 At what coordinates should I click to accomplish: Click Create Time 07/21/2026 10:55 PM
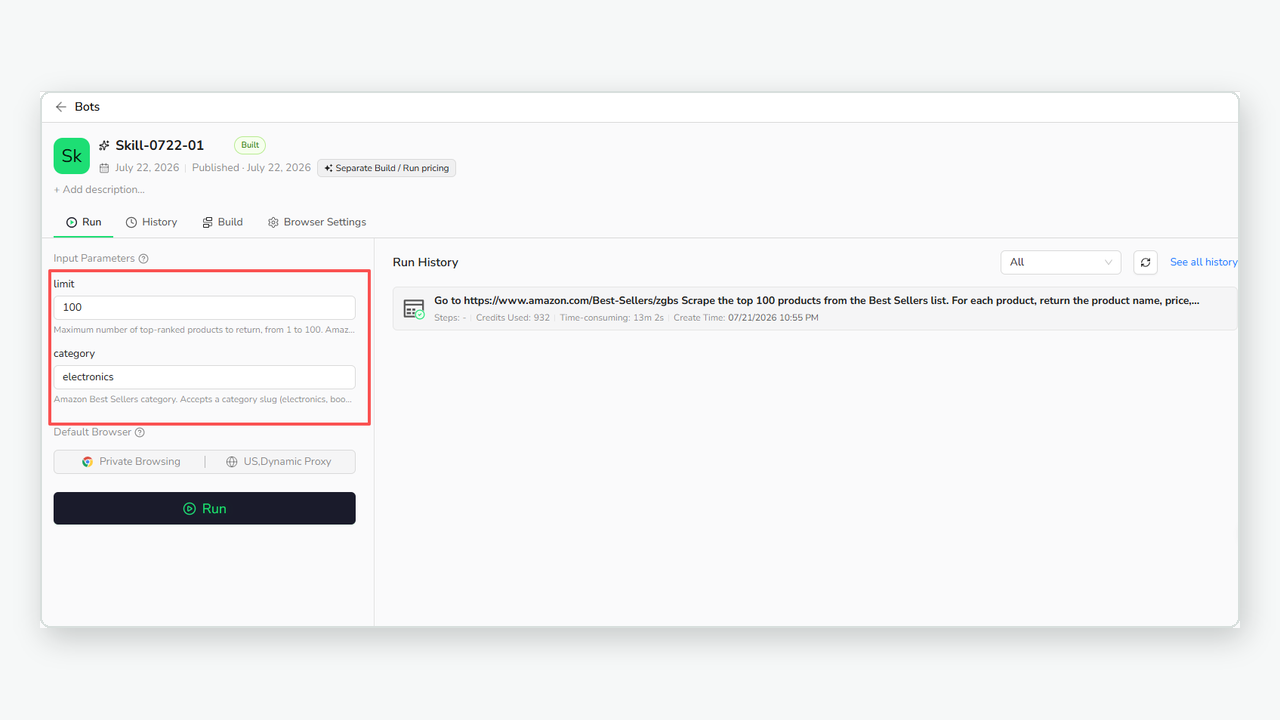746,318
